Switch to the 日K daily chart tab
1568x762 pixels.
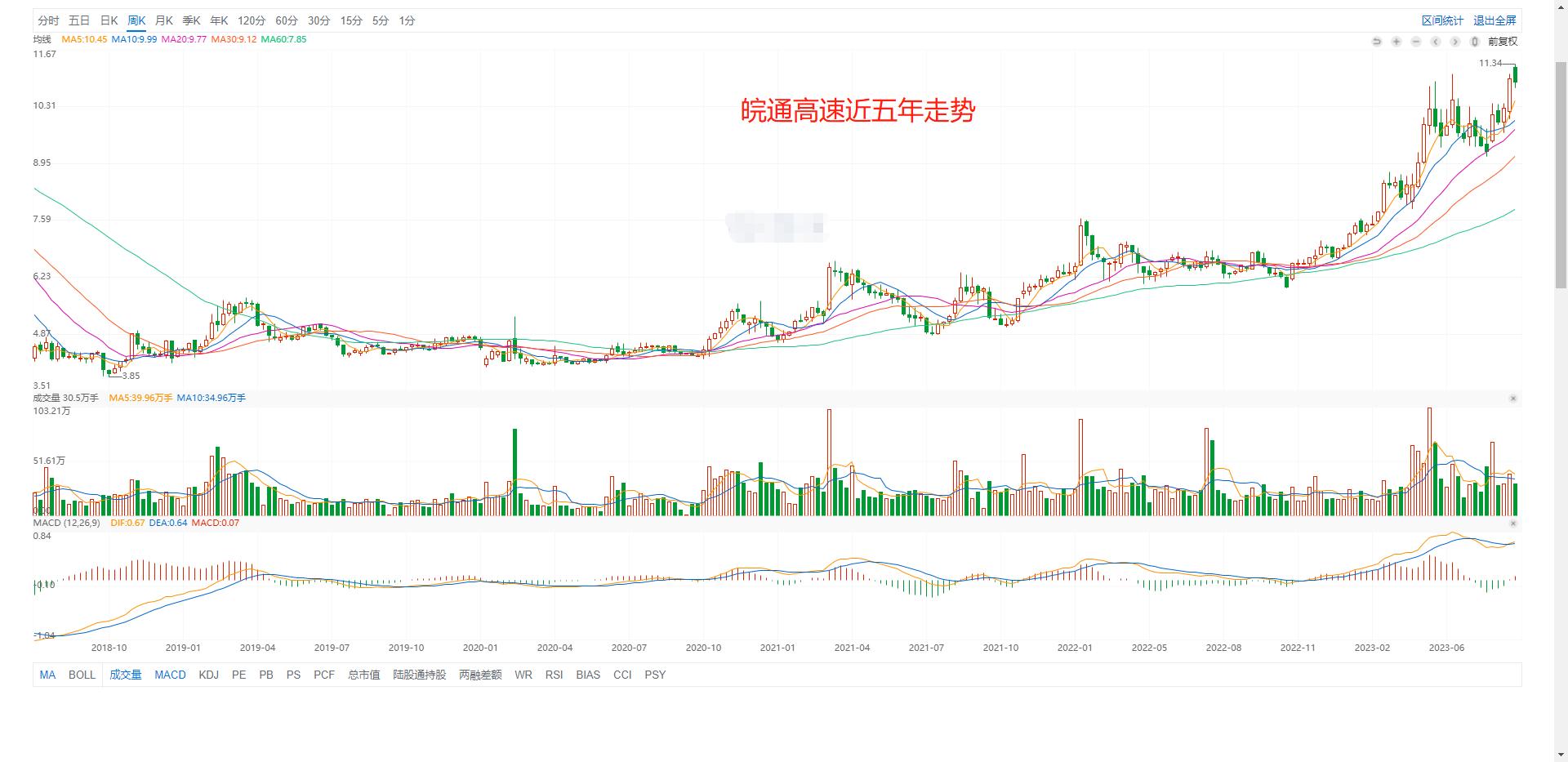coord(109,20)
